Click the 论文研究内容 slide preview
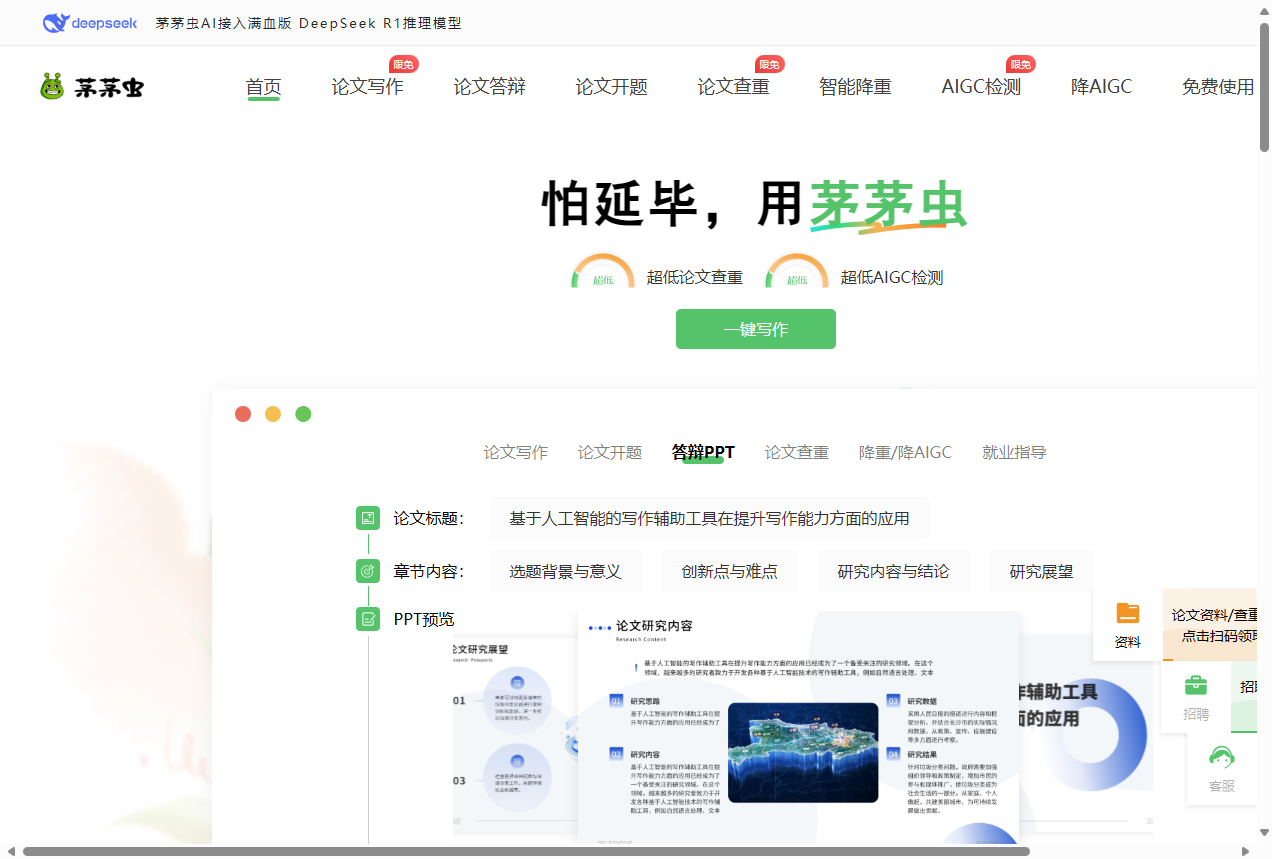Viewport: 1272px width, 859px height. coord(798,725)
